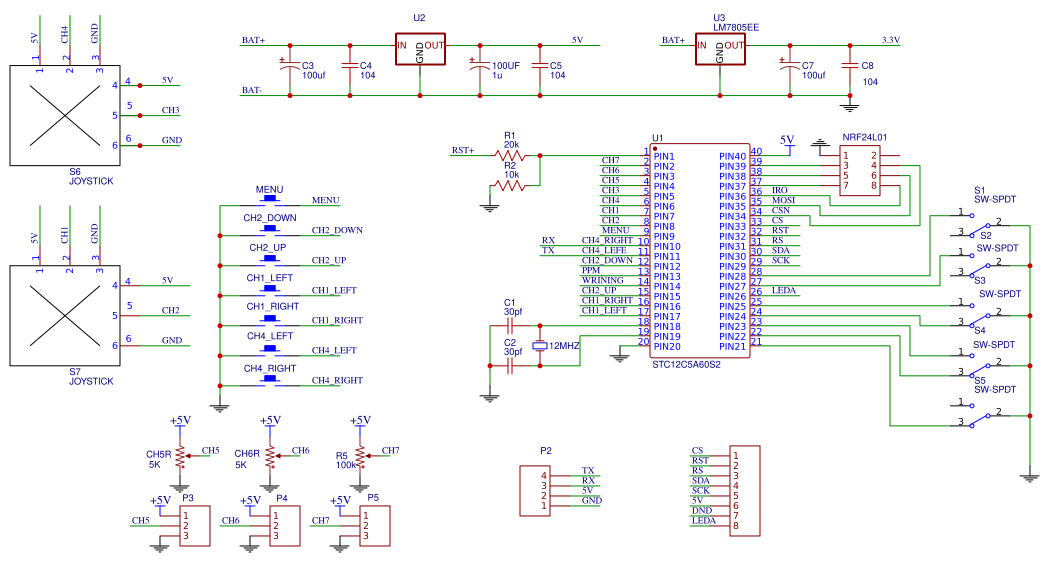Click the CH2_UP pushbutton symbol
The image size is (1049, 562).
270,260
